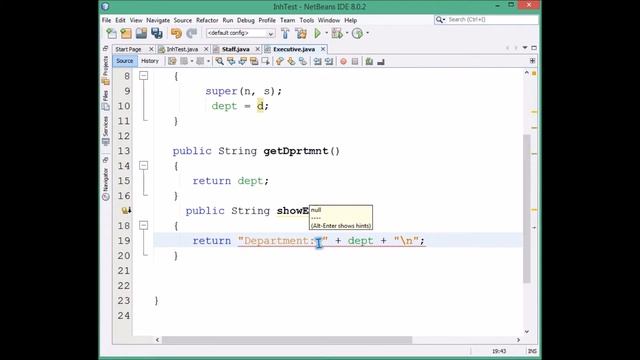Image resolution: width=640 pixels, height=360 pixels.
Task: Click the Redo arrow icon
Action: (x=191, y=33)
